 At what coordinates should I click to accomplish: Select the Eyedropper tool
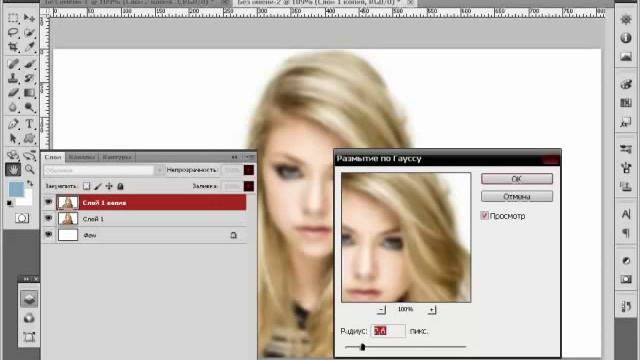[x=29, y=47]
